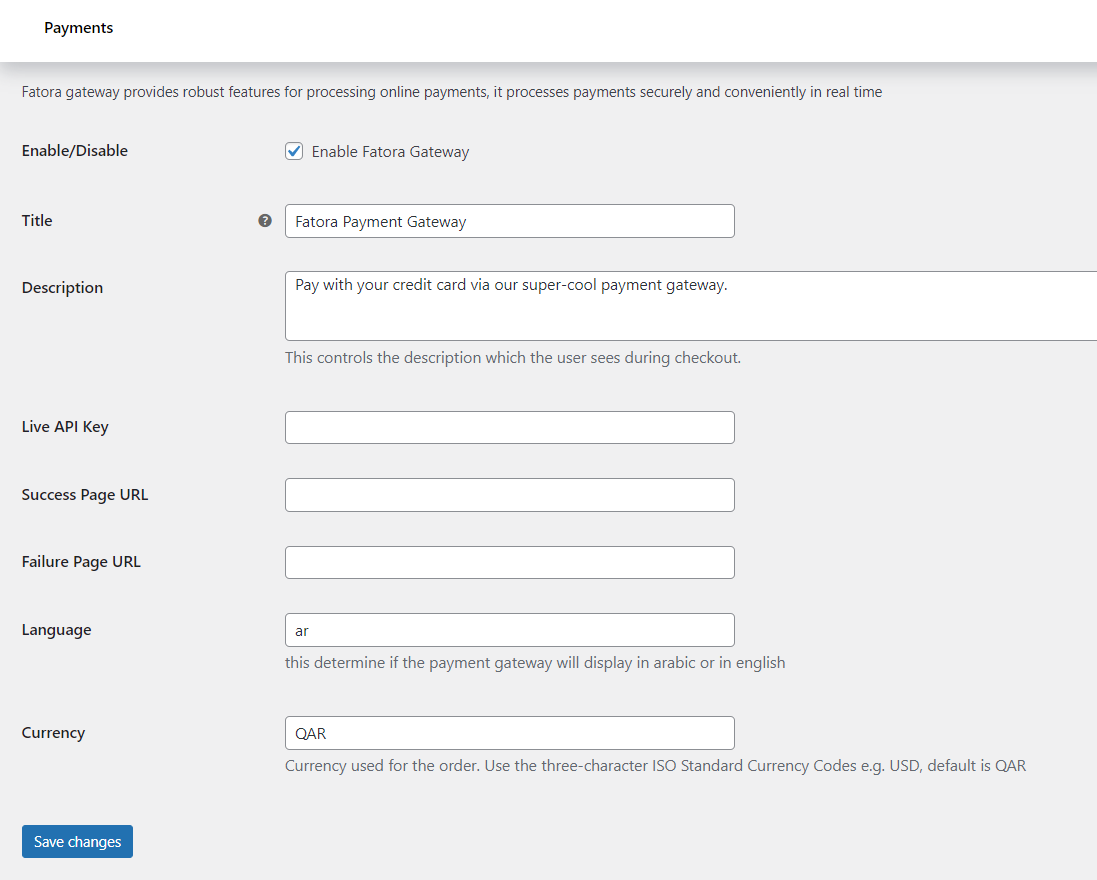The image size is (1097, 880).
Task: Focus the Live API Key field
Action: (x=509, y=427)
